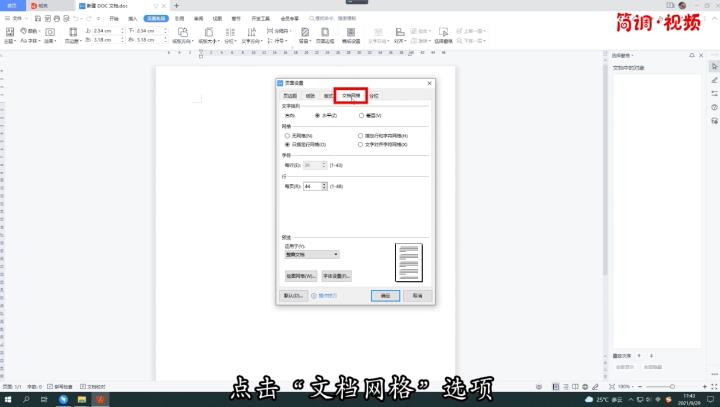Screen dimensions: 720x407
Task: Switch to the 页边距 tab
Action: [290, 95]
